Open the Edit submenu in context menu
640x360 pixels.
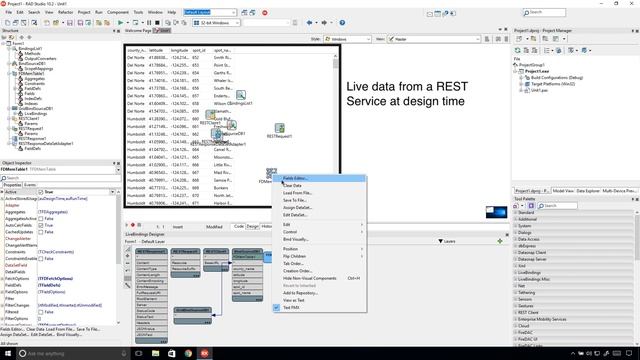point(319,225)
